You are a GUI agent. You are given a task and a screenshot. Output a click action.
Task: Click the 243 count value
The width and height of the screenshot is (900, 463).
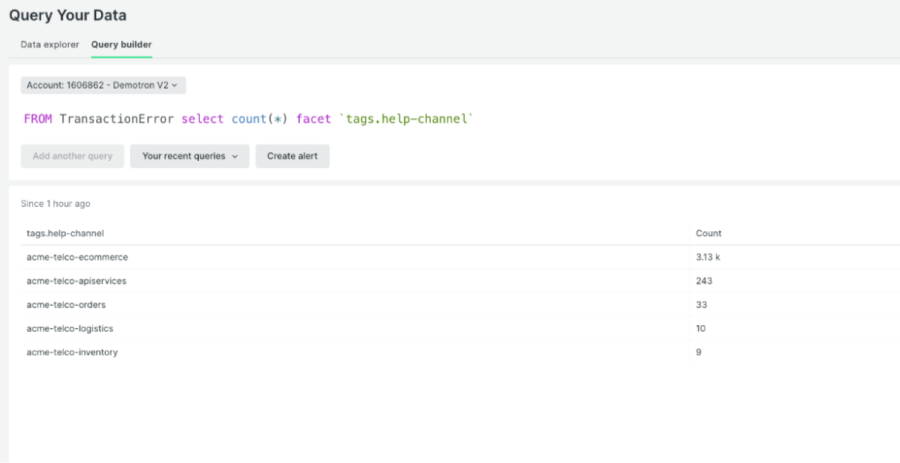tap(704, 281)
